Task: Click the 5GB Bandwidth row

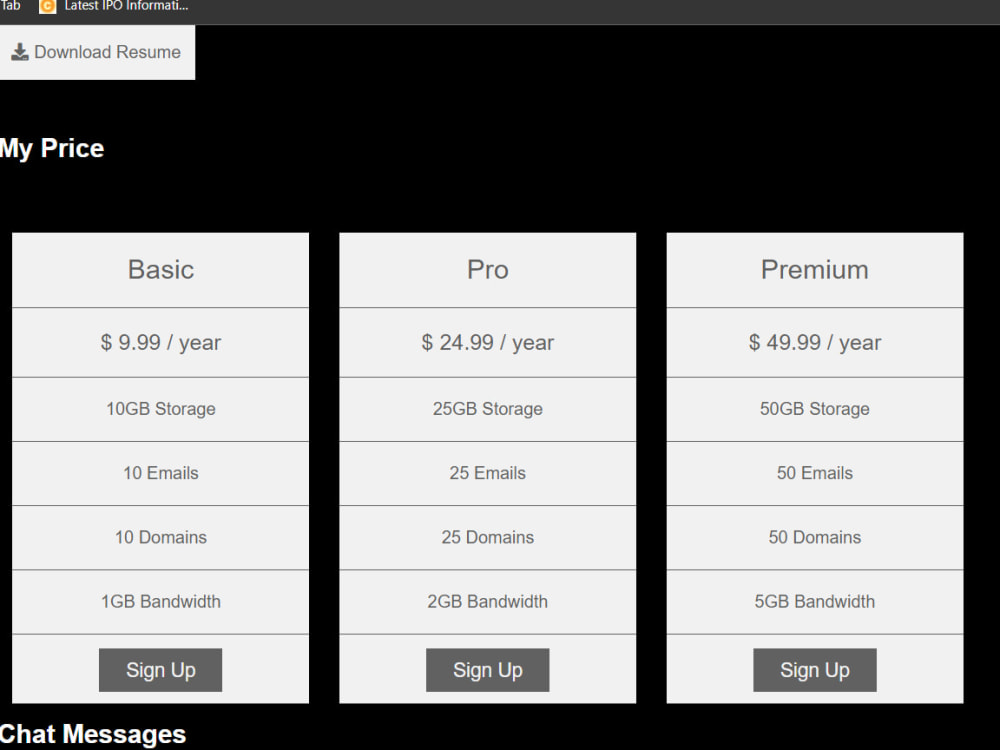Action: coord(815,602)
